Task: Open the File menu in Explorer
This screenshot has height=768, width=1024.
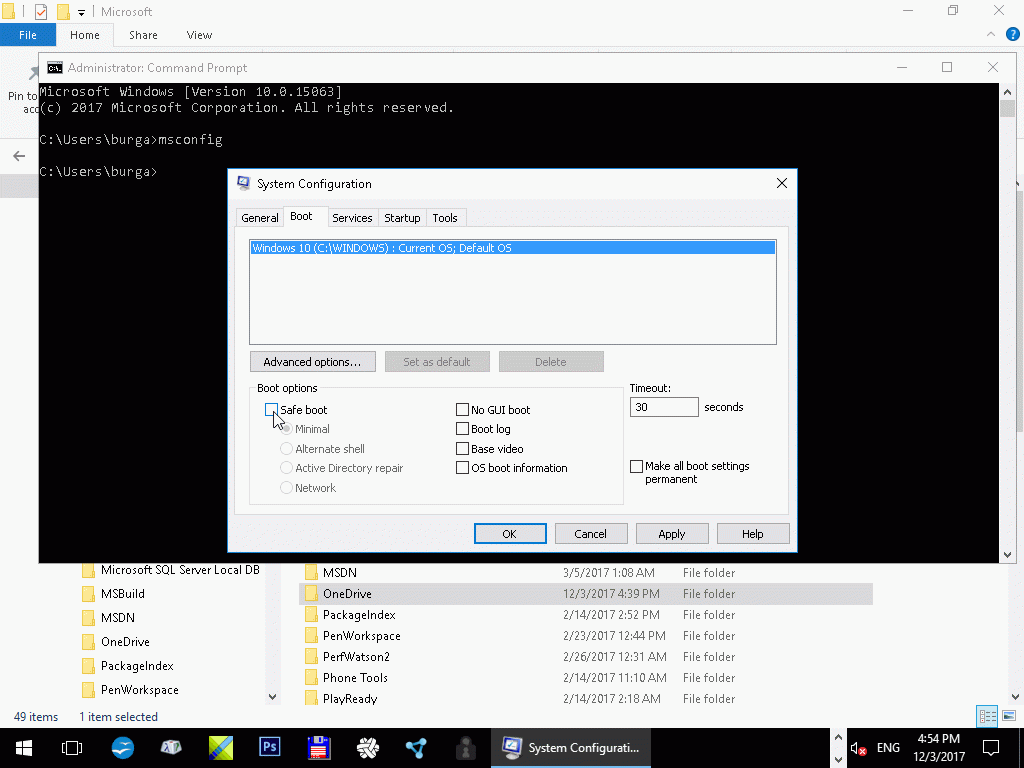Action: [x=27, y=35]
